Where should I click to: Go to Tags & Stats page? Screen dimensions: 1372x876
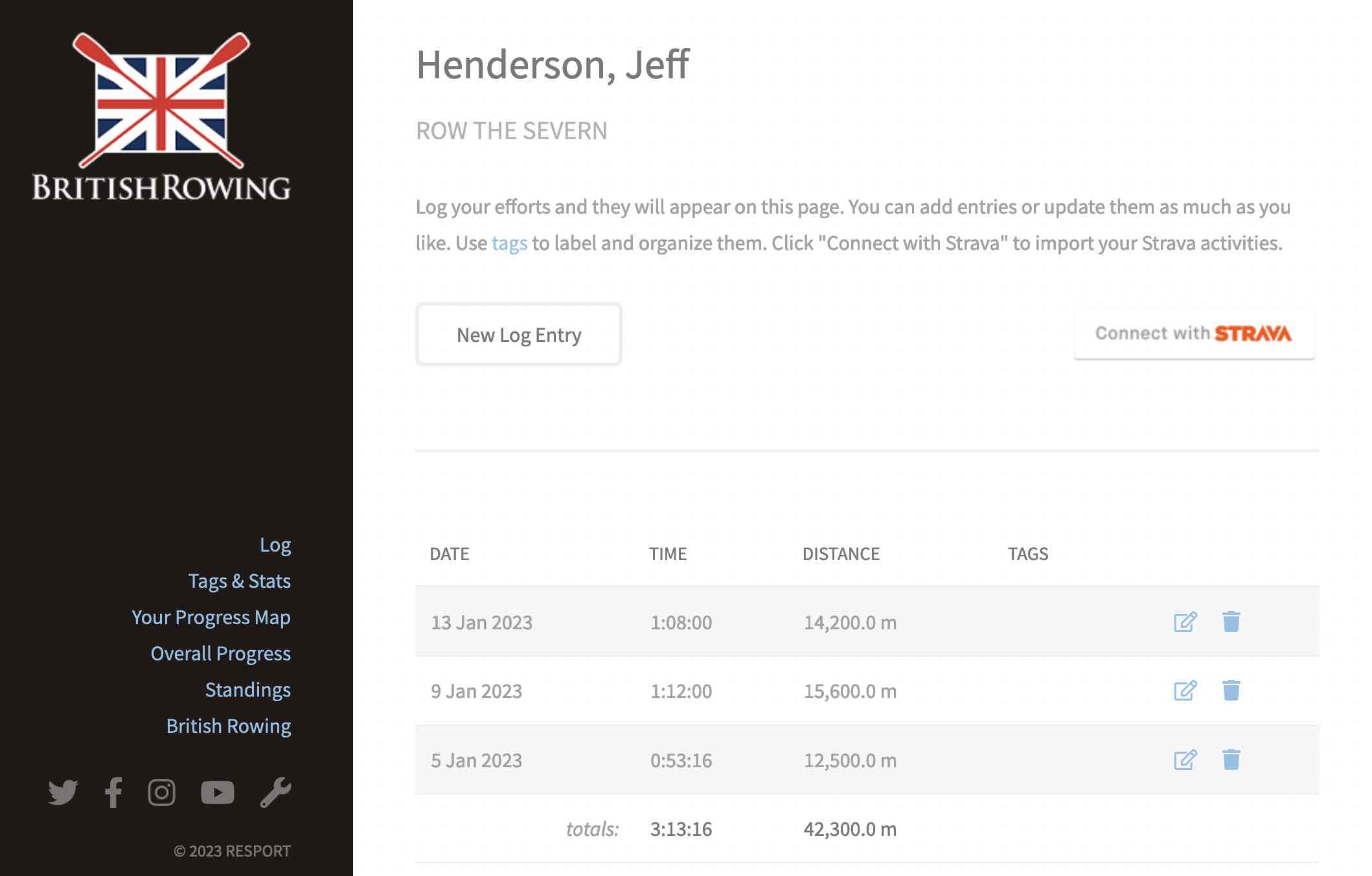pos(240,581)
